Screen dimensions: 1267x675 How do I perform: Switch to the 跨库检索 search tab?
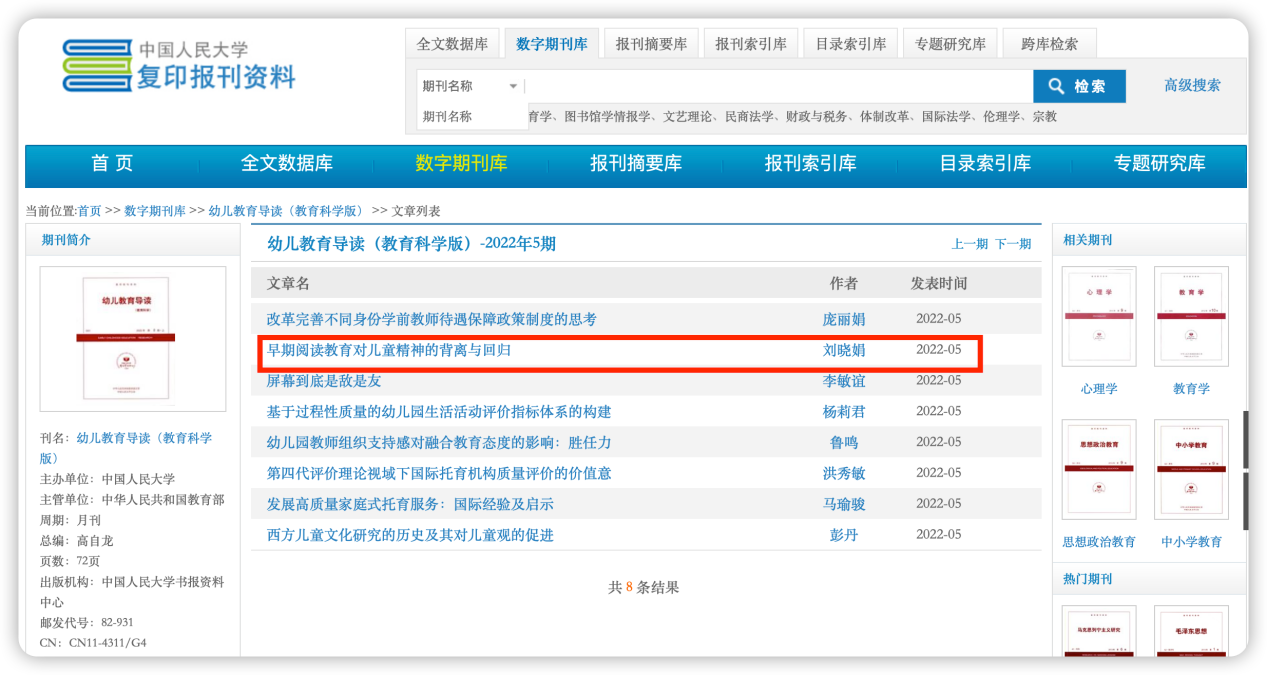click(1049, 44)
